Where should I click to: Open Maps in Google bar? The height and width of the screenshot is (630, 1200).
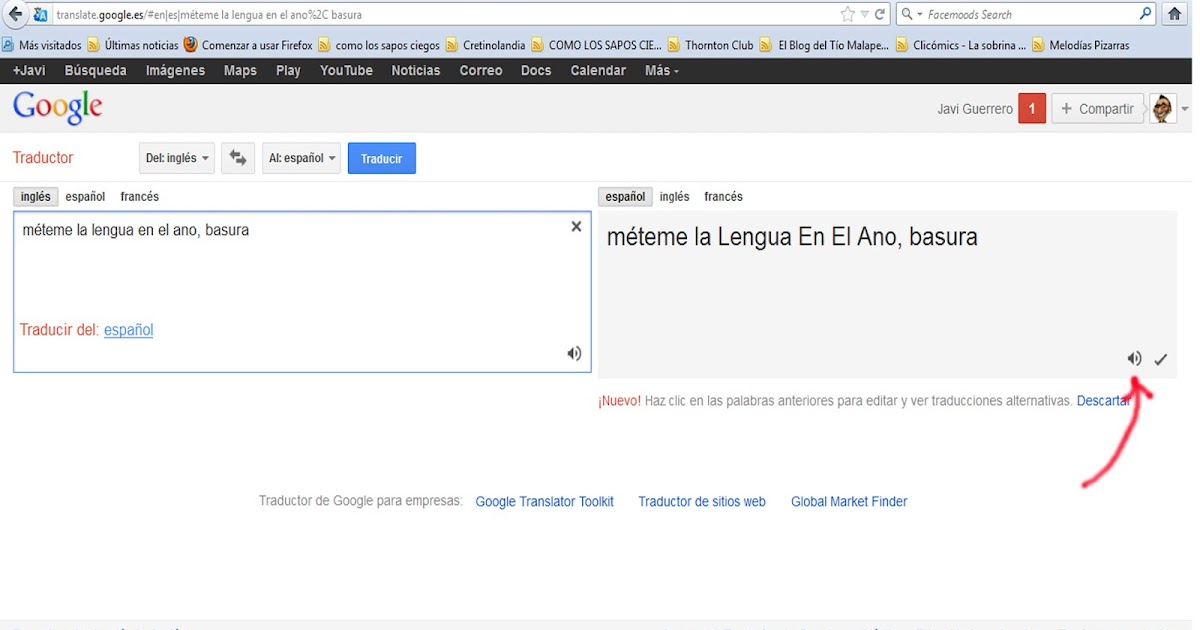point(240,71)
